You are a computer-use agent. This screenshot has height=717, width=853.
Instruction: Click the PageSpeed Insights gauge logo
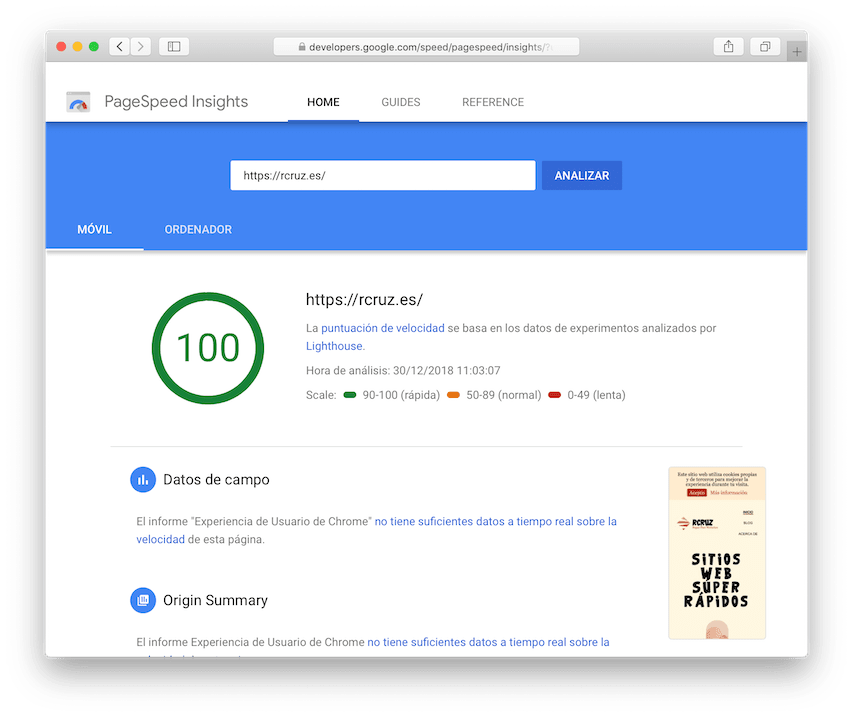coord(78,102)
